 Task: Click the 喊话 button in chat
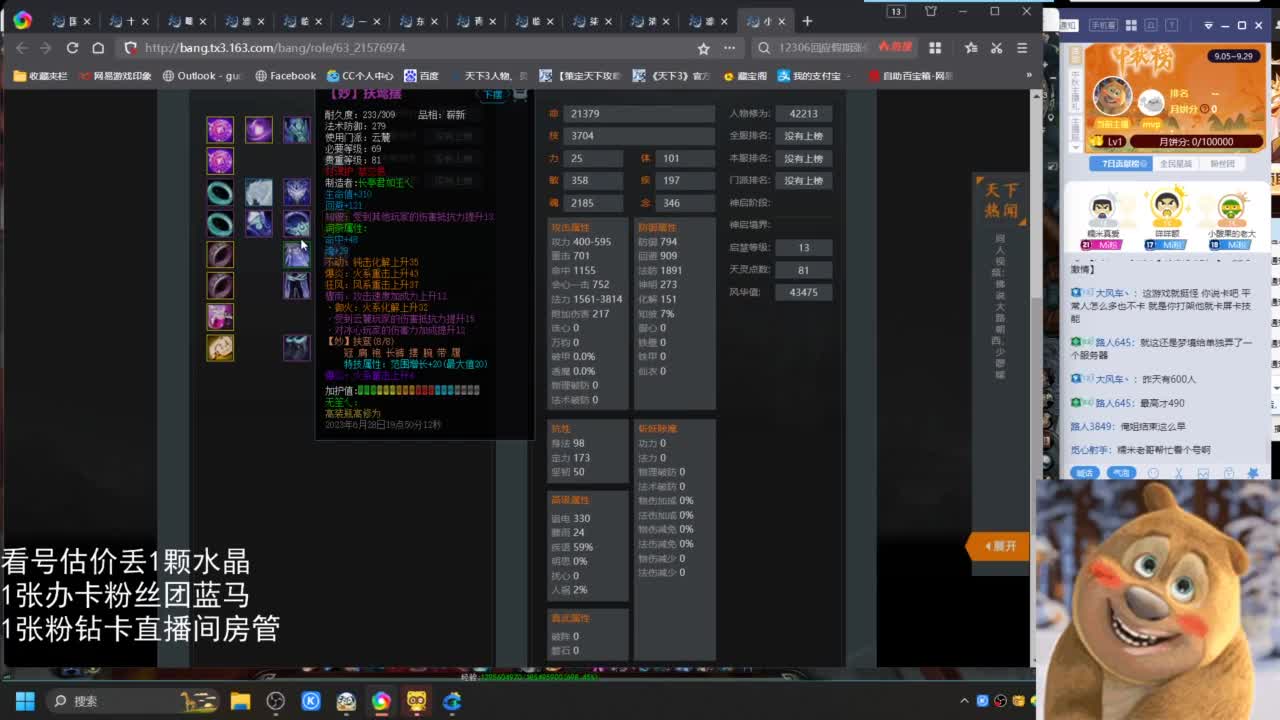point(1085,473)
